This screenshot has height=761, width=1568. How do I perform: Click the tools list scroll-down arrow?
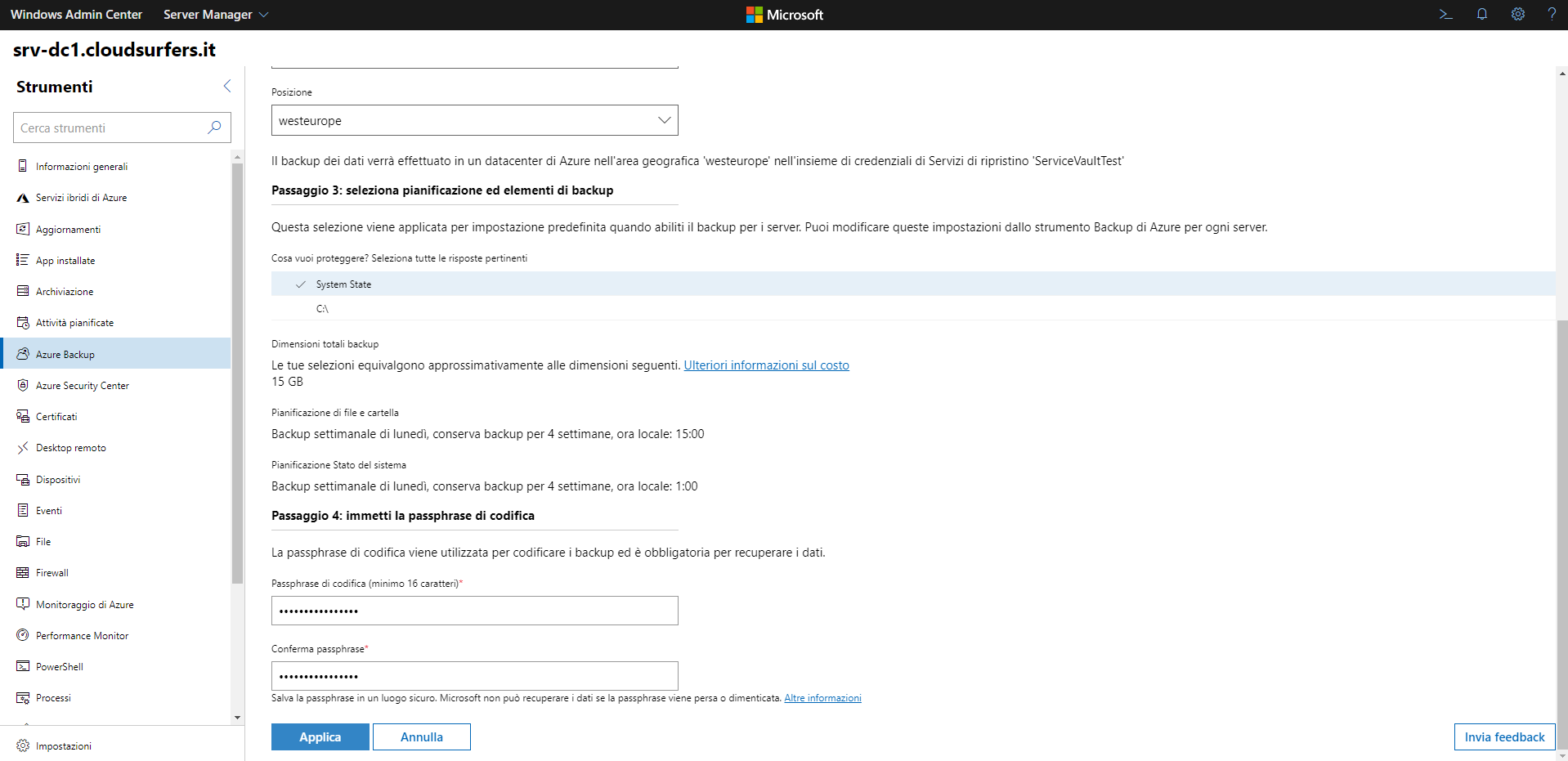point(237,718)
